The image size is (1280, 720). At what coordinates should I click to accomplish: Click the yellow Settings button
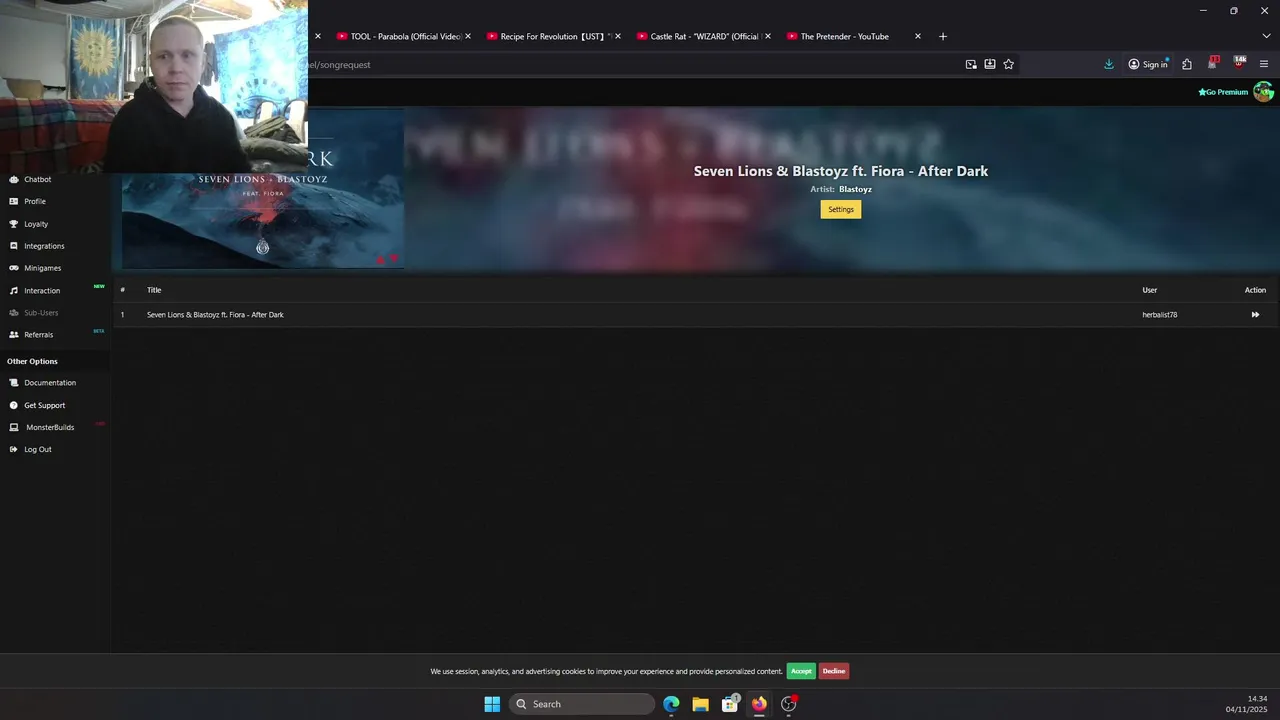841,209
